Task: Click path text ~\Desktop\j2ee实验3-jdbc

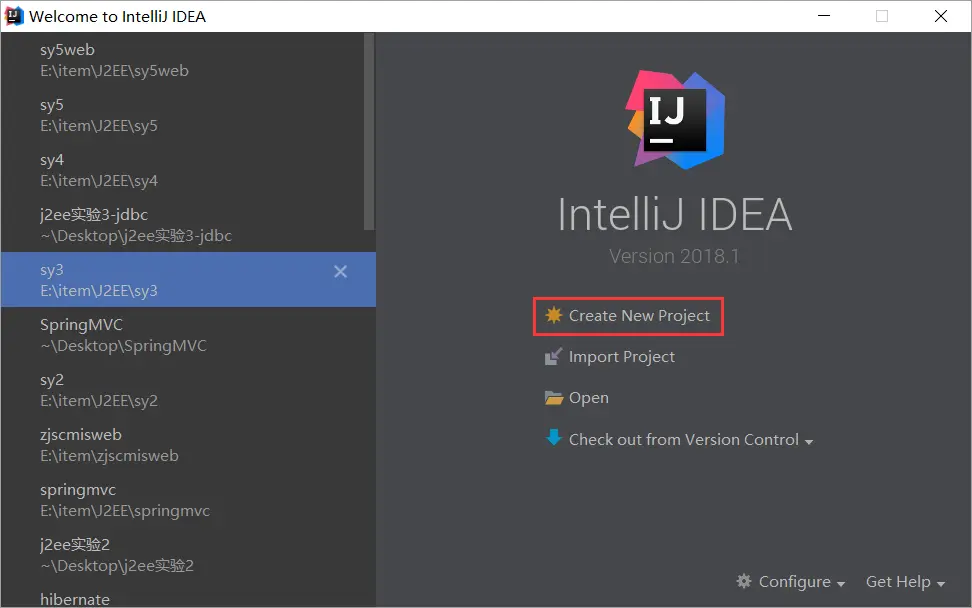Action: [x=136, y=236]
